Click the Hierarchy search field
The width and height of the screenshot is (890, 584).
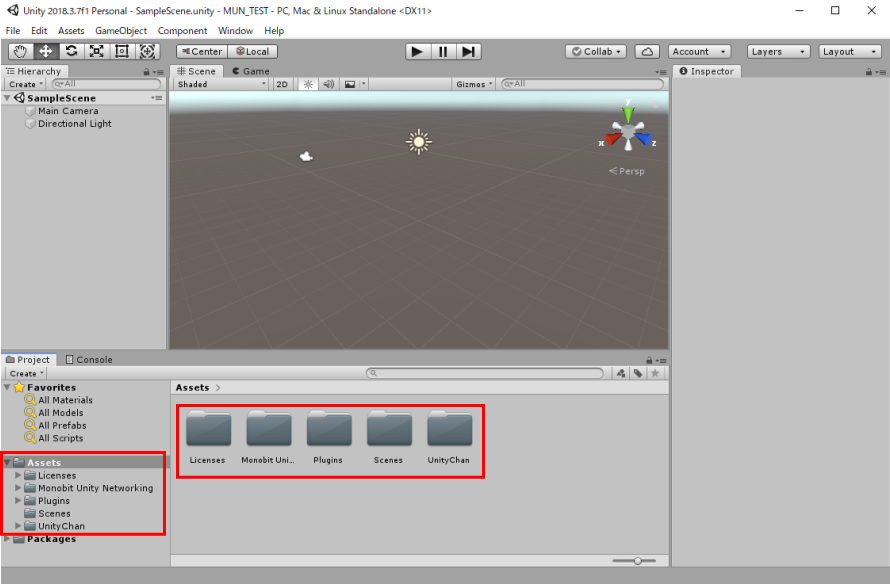click(107, 84)
